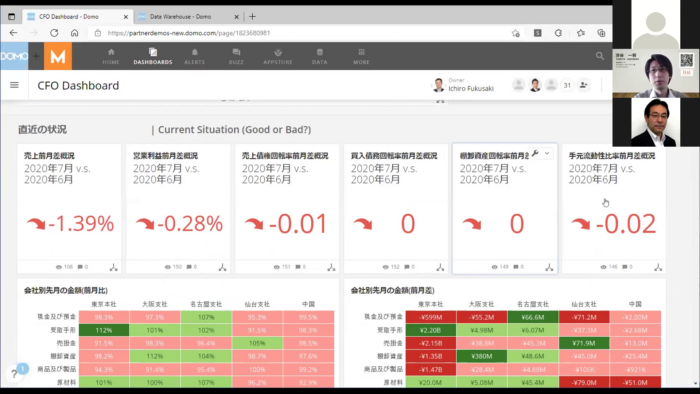Click owner Ichiro Fukusaki avatar
Viewport: 700px width, 394px height.
tap(439, 85)
